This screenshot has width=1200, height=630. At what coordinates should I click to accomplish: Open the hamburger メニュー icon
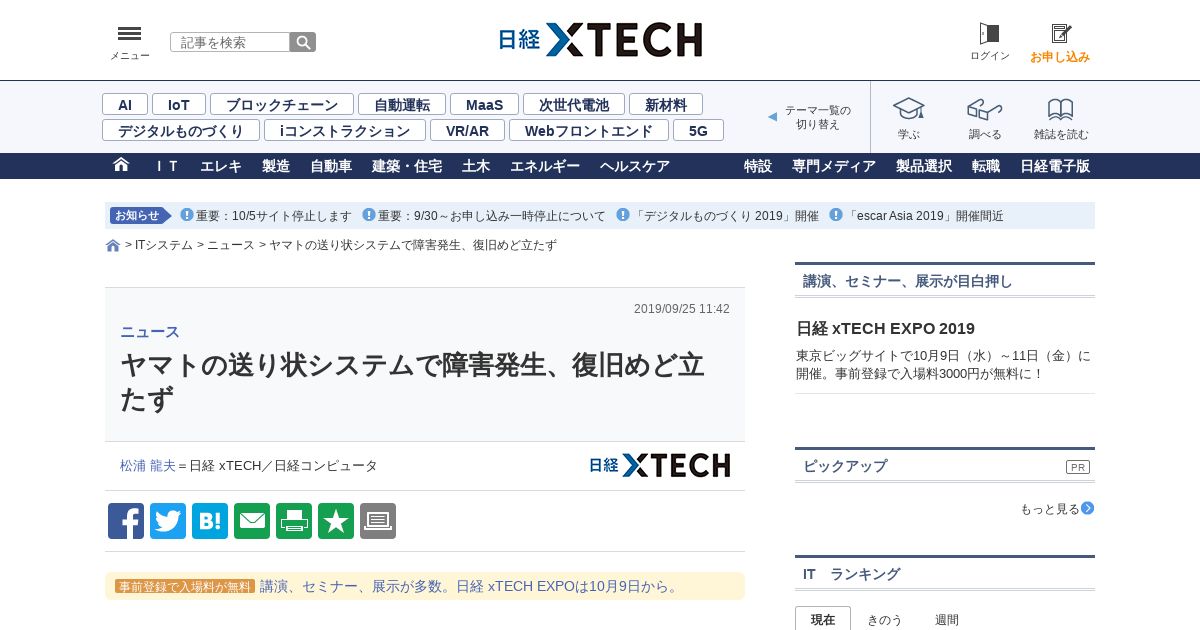coord(129,34)
